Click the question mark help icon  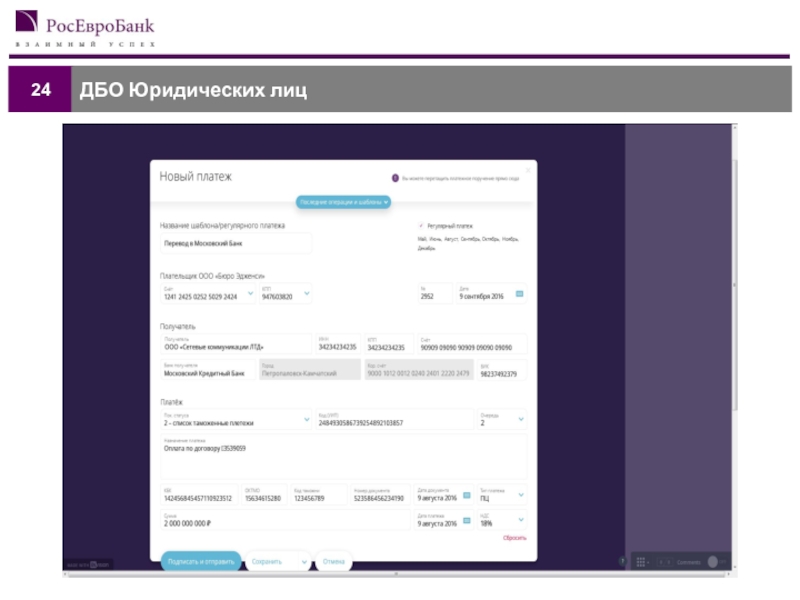[622, 562]
